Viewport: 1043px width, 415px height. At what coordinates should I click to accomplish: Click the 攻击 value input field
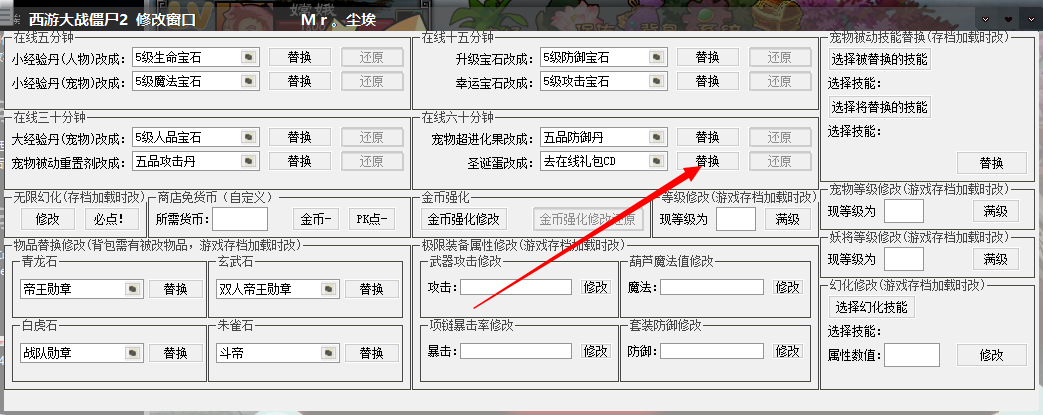(x=516, y=287)
